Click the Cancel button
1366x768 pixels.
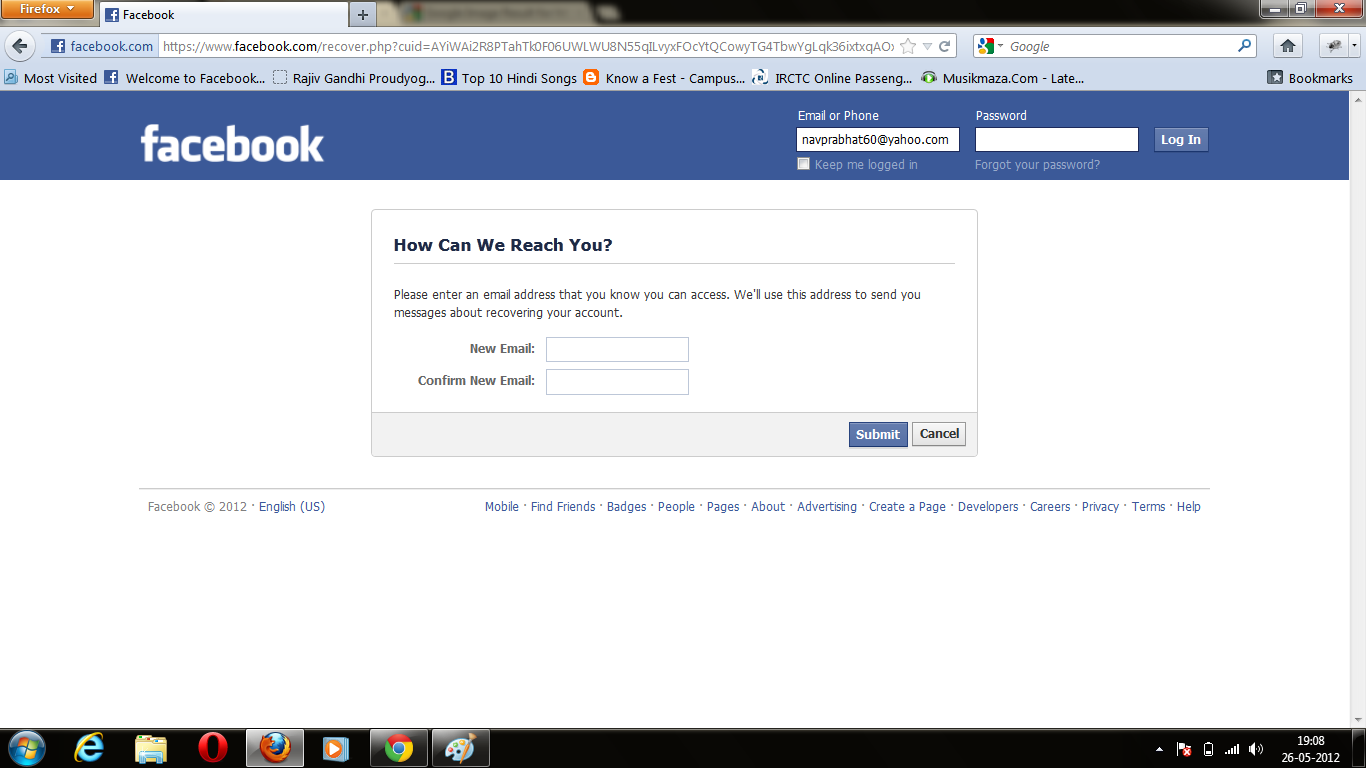click(939, 434)
